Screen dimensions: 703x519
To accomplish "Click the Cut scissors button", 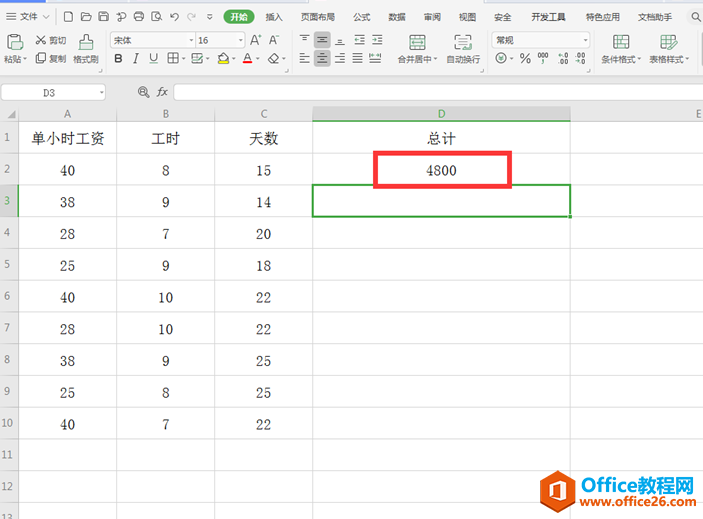I will pyautogui.click(x=51, y=40).
